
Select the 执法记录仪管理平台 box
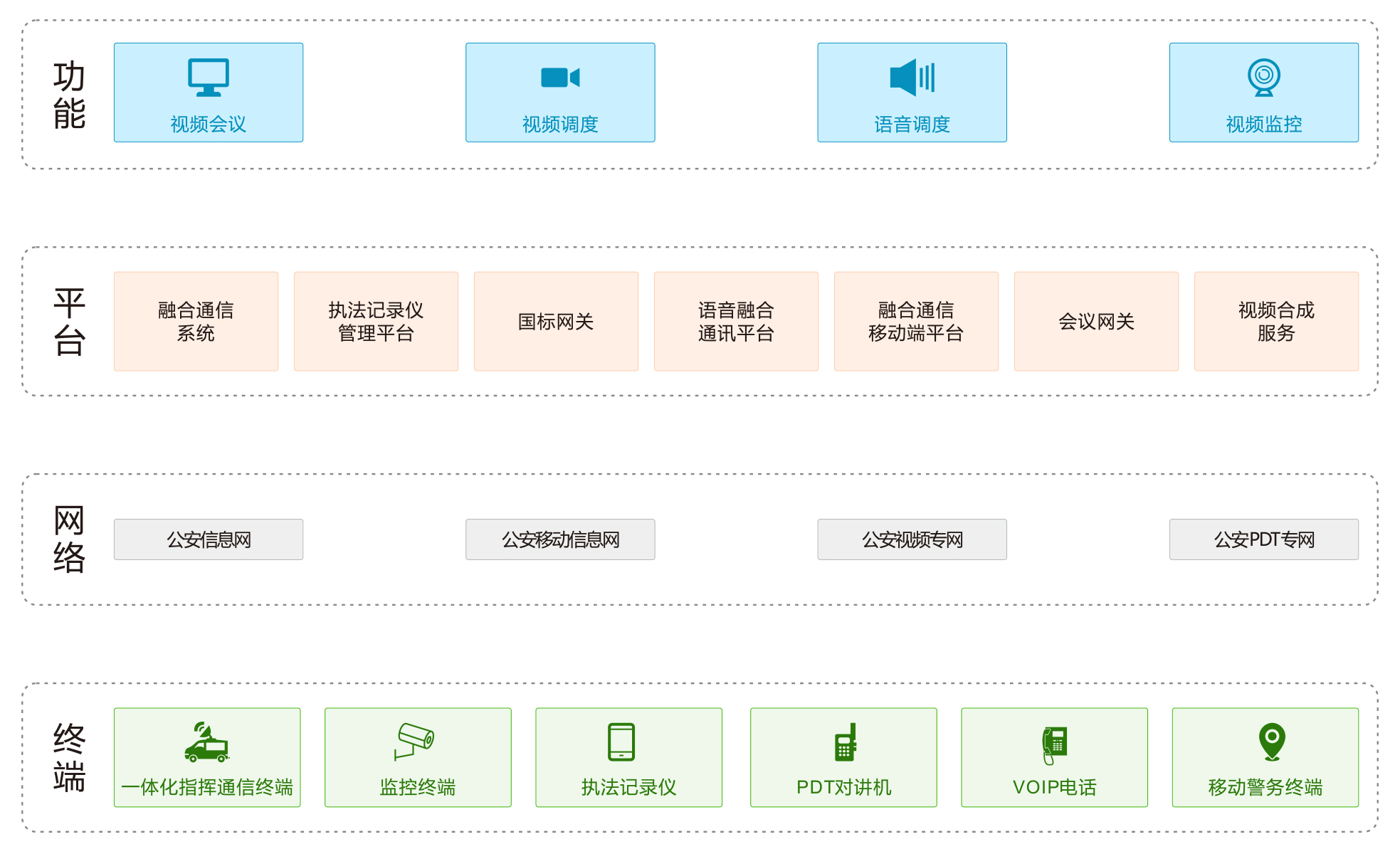376,321
